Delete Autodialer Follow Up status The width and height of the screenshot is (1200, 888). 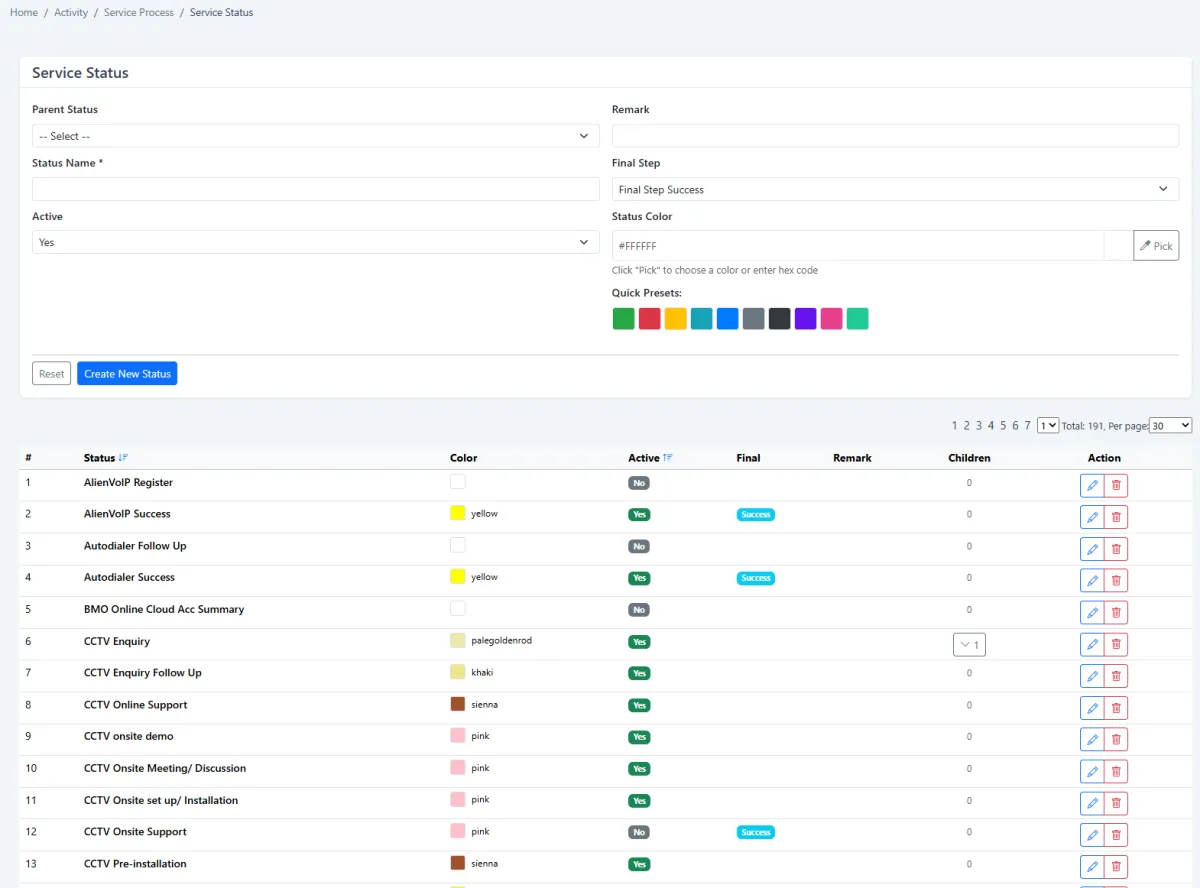point(1116,549)
